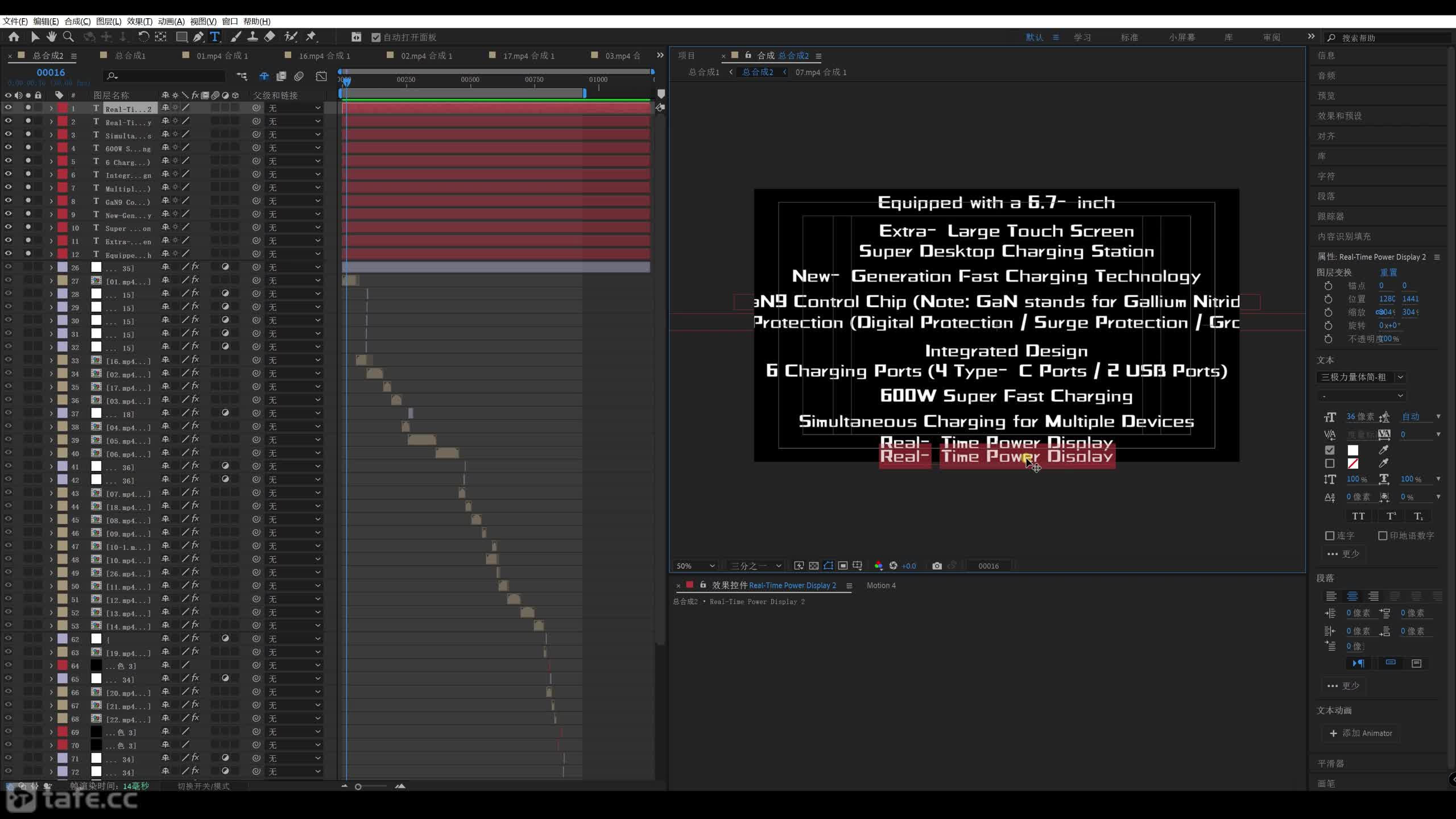Viewport: 1456px width, 819px height.
Task: Take a snapshot with camera icon
Action: (937, 566)
